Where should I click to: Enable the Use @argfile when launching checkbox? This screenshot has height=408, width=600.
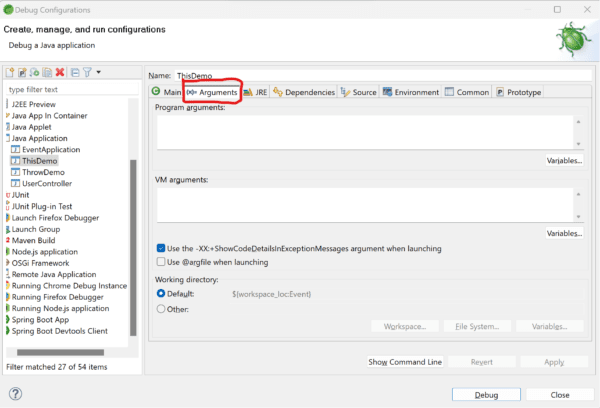162,262
